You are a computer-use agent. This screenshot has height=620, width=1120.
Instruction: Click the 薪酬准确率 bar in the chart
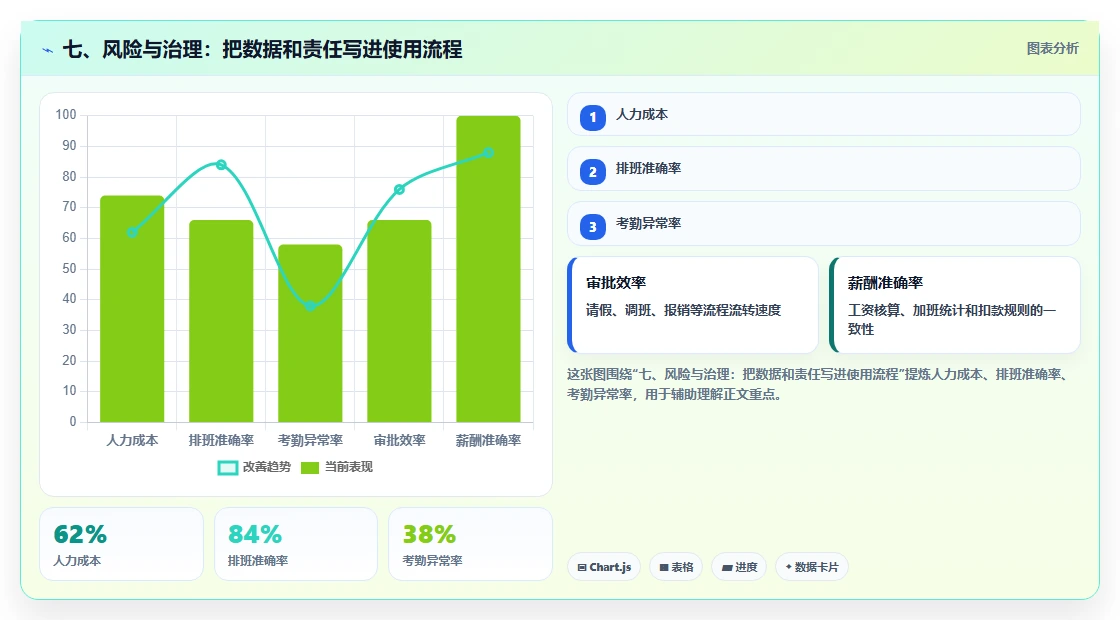click(489, 269)
